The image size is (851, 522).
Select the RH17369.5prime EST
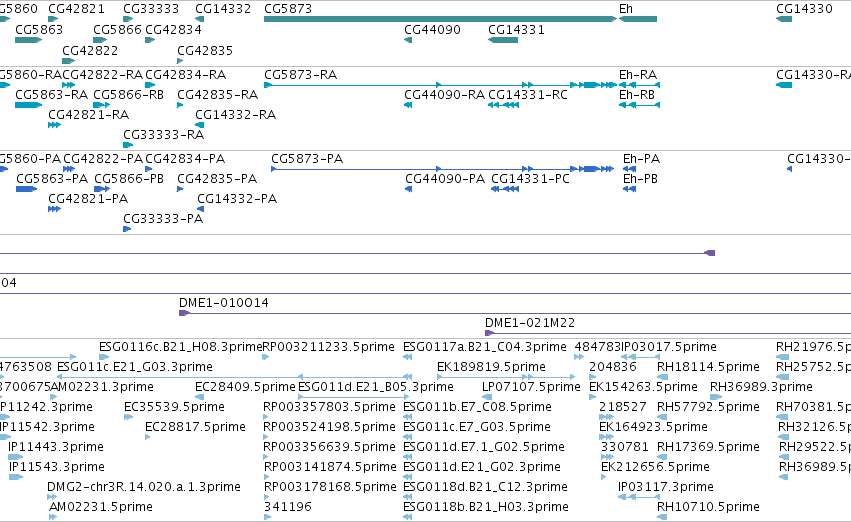pos(708,447)
